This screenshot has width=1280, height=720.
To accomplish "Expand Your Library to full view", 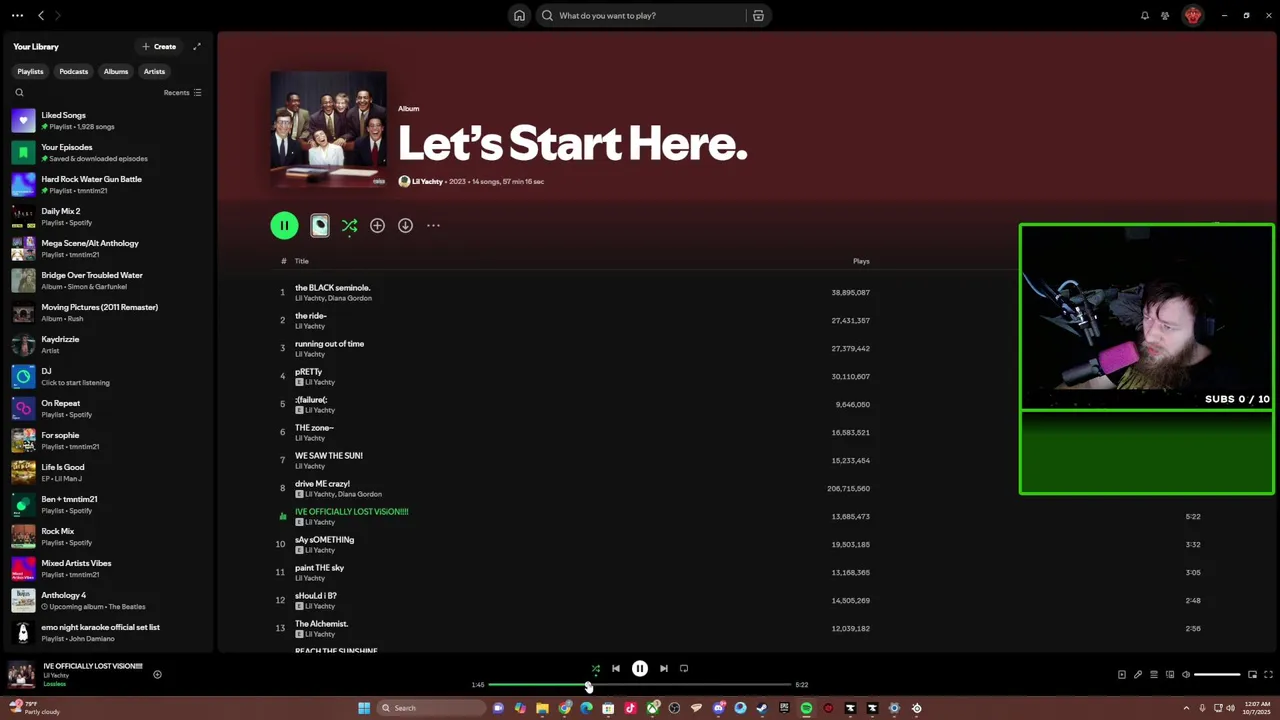I will click(x=197, y=46).
